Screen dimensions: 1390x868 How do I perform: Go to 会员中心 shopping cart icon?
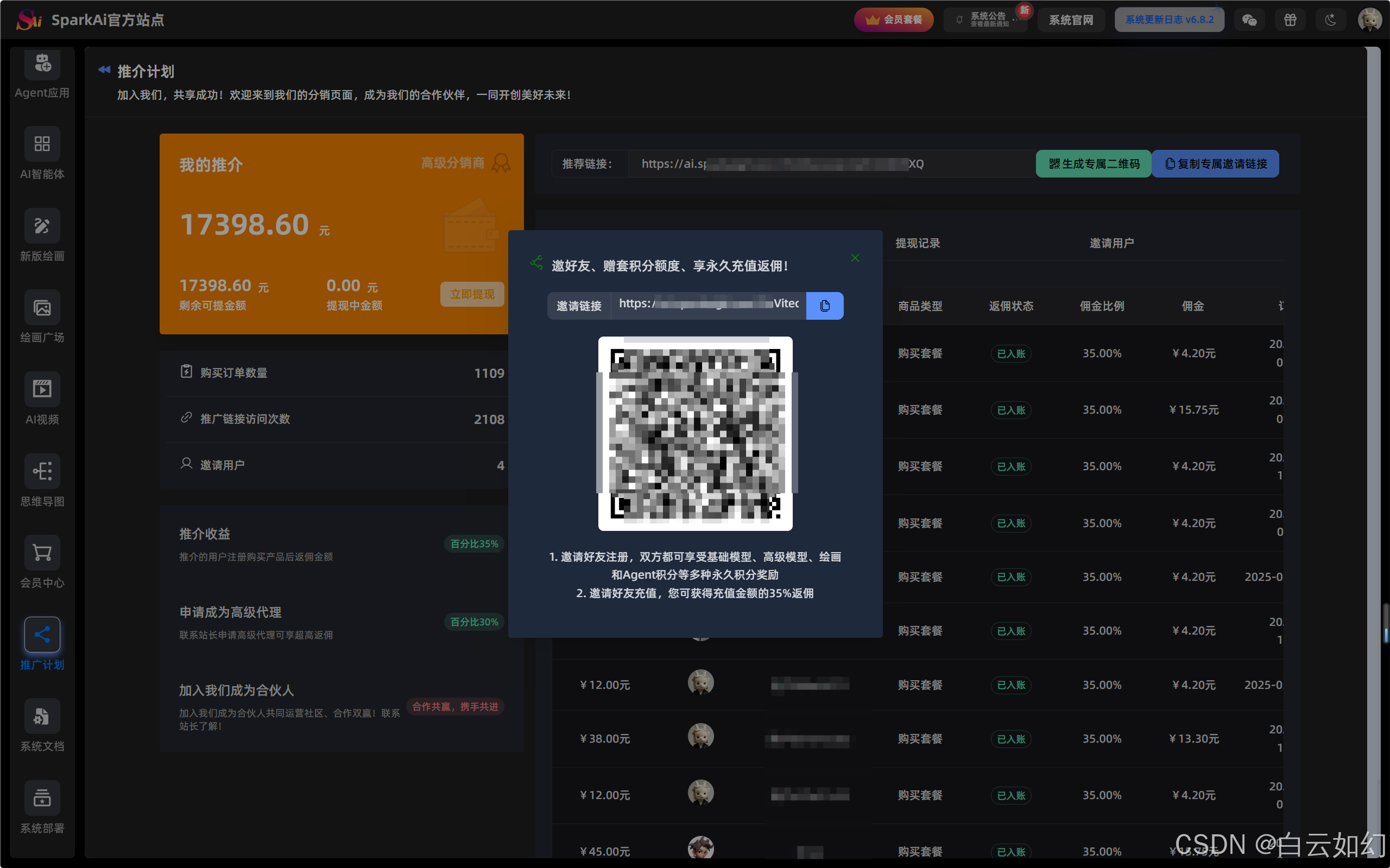pos(42,553)
